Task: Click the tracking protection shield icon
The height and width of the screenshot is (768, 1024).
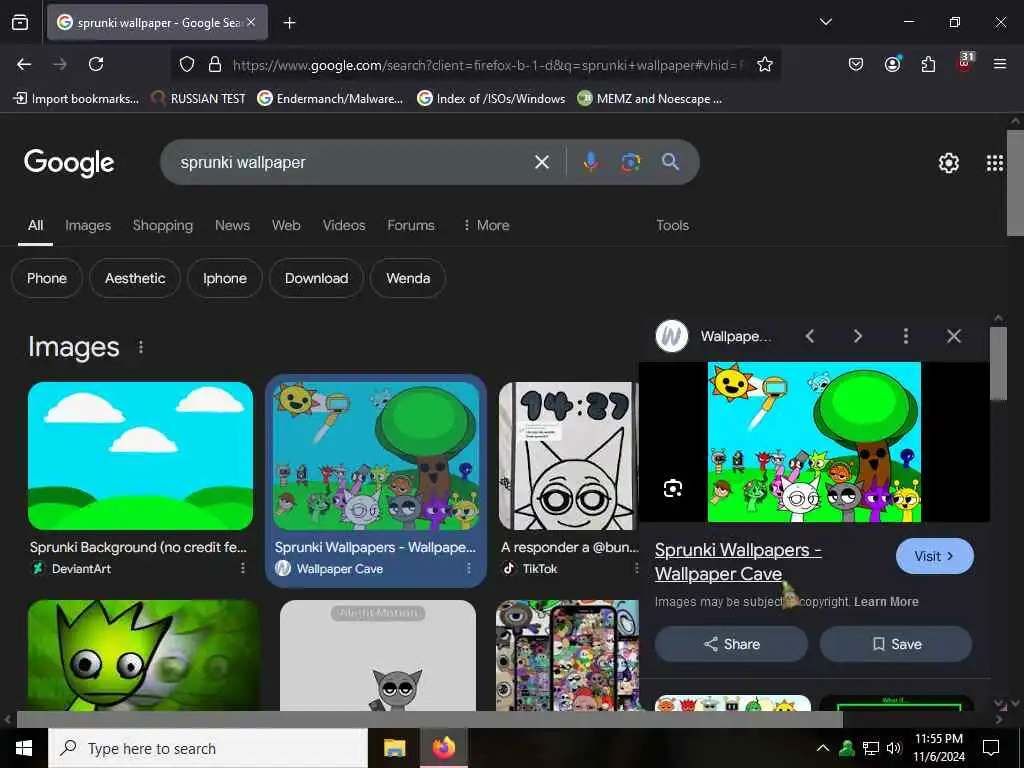Action: tap(187, 64)
